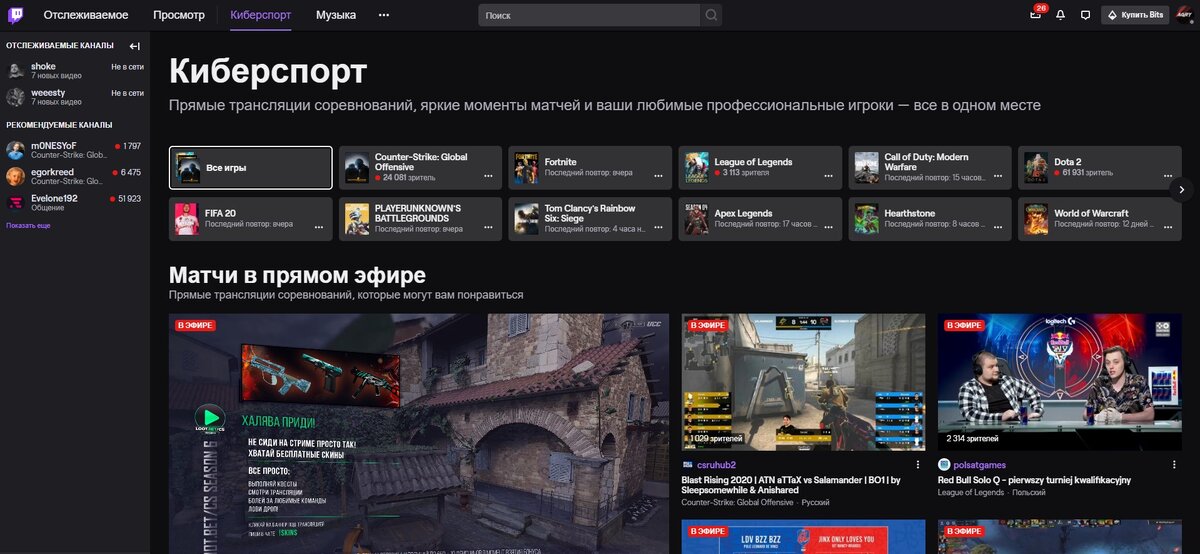Image resolution: width=1200 pixels, height=554 pixels.
Task: Open m0NESYoF recommended channel
Action: (75, 150)
